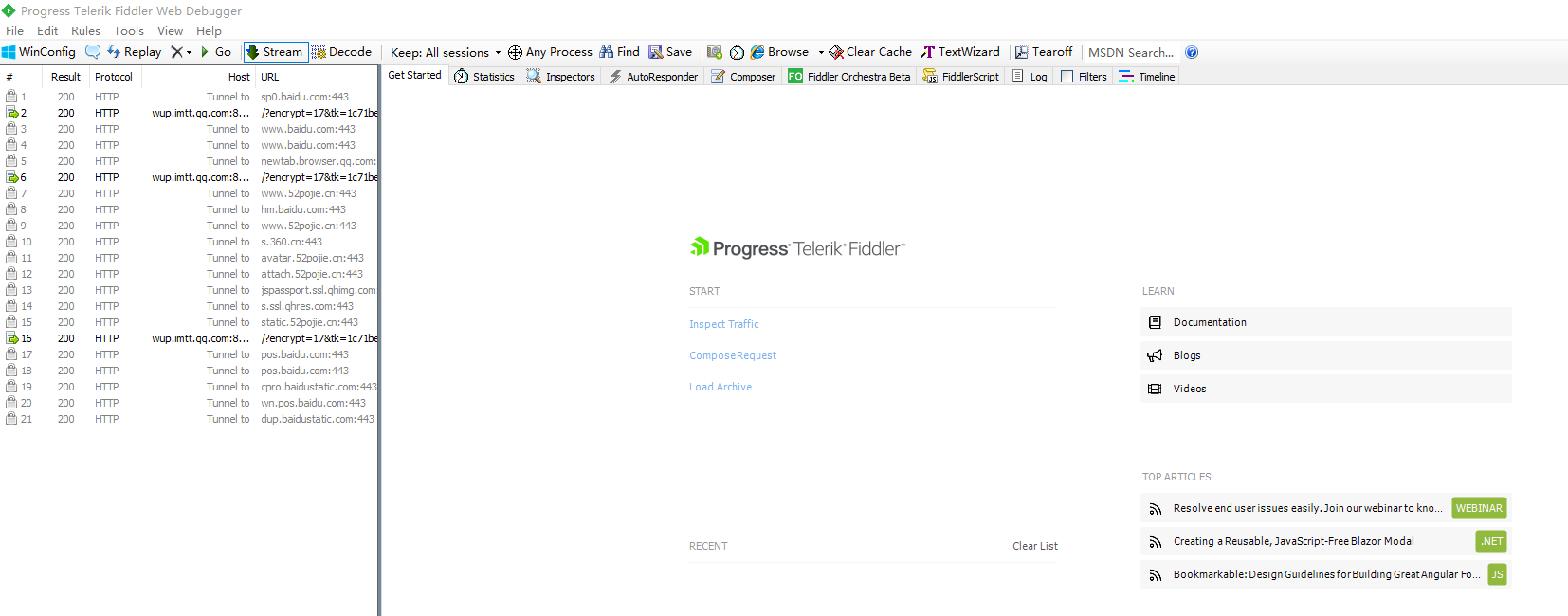Open Find sessions with the binoculars

619,52
